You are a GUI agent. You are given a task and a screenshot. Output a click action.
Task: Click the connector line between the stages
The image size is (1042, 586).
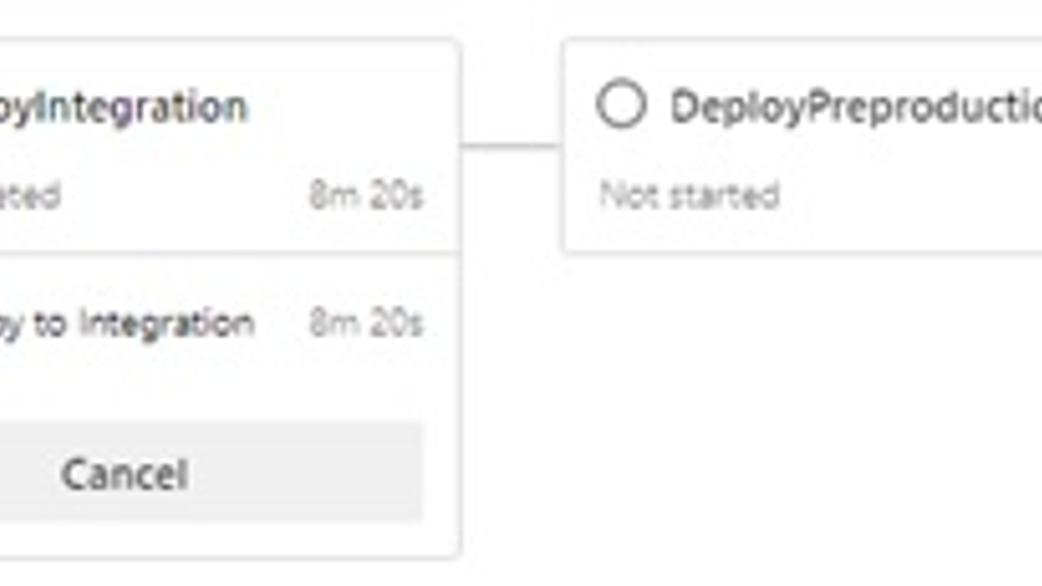pos(511,146)
